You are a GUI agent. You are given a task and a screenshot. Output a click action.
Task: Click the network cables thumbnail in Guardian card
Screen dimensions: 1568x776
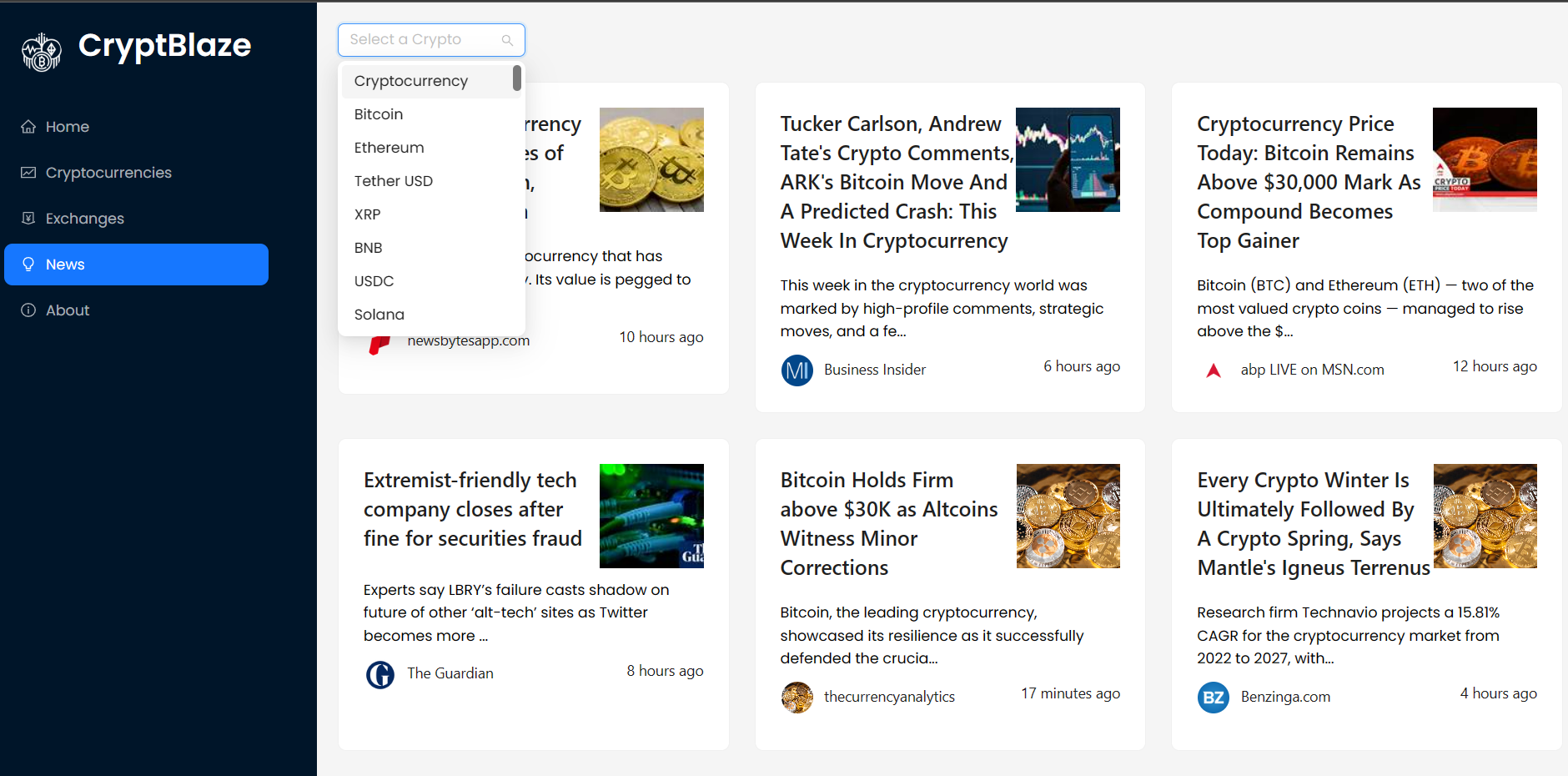tap(651, 516)
